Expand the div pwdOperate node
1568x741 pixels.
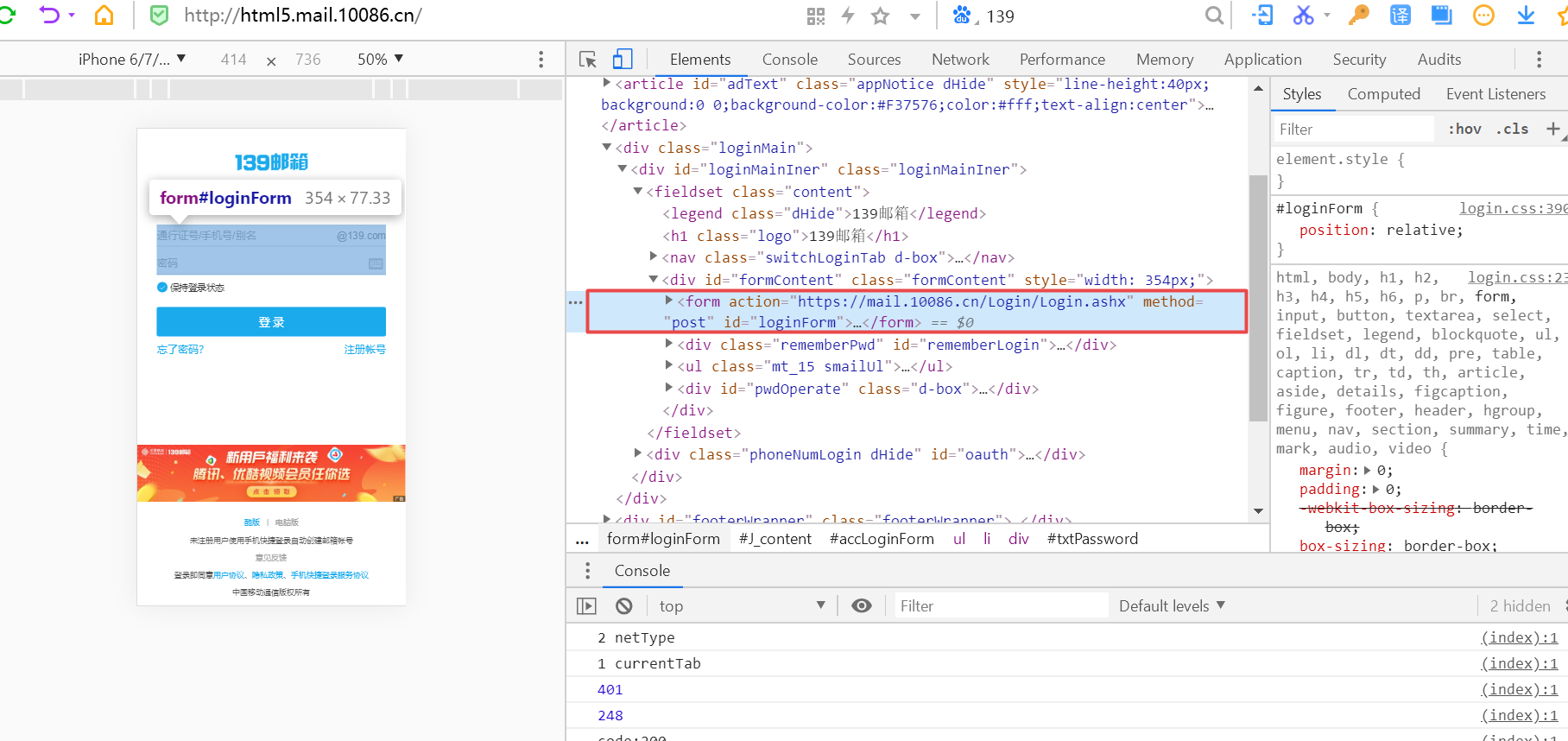[x=669, y=388]
